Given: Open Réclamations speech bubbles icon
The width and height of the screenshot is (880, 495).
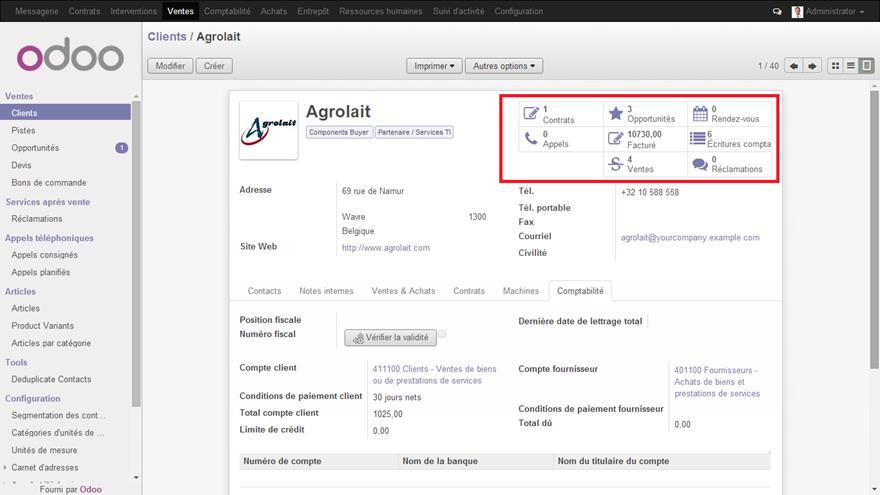Looking at the screenshot, I should point(700,164).
